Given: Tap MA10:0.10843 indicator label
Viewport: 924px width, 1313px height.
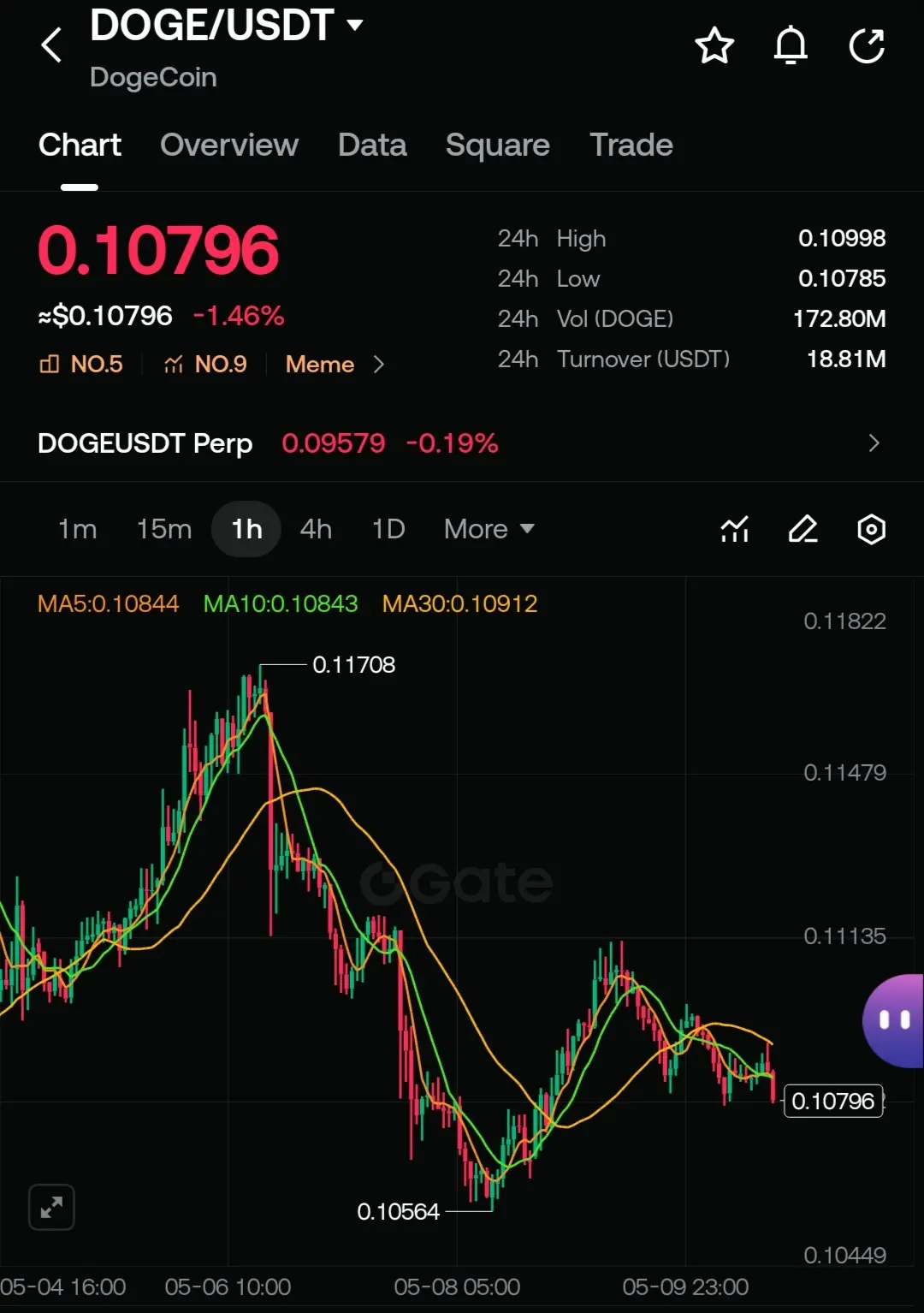Looking at the screenshot, I should [281, 604].
